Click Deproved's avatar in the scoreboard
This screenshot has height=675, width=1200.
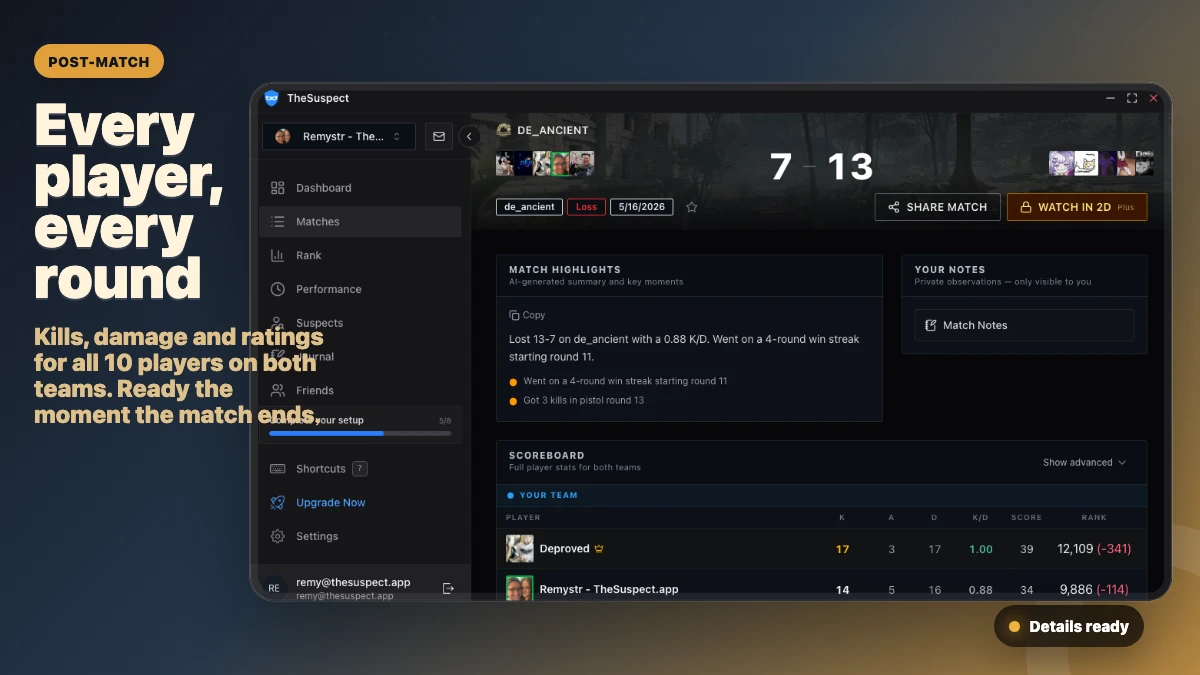coord(520,549)
